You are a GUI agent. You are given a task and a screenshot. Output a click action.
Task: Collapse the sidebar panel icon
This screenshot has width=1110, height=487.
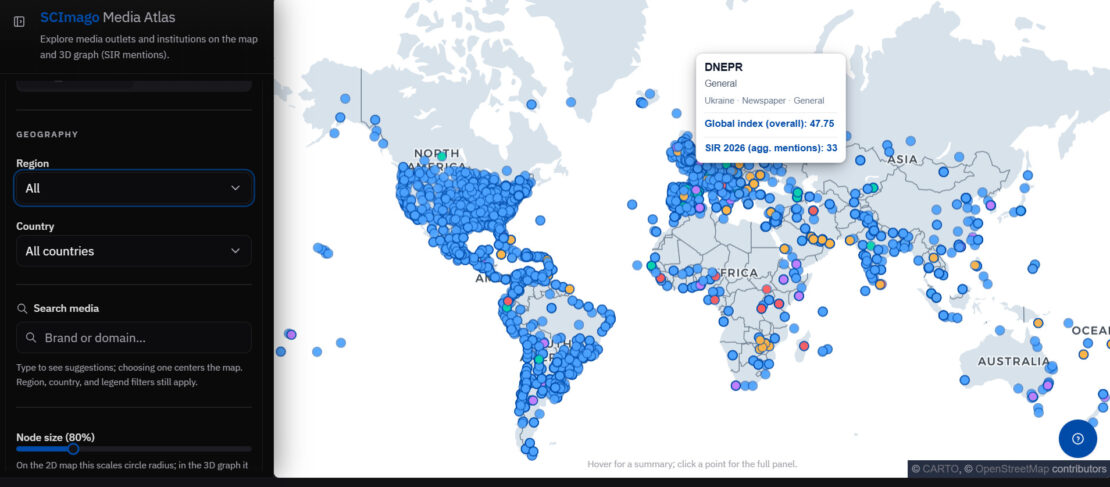pos(19,22)
